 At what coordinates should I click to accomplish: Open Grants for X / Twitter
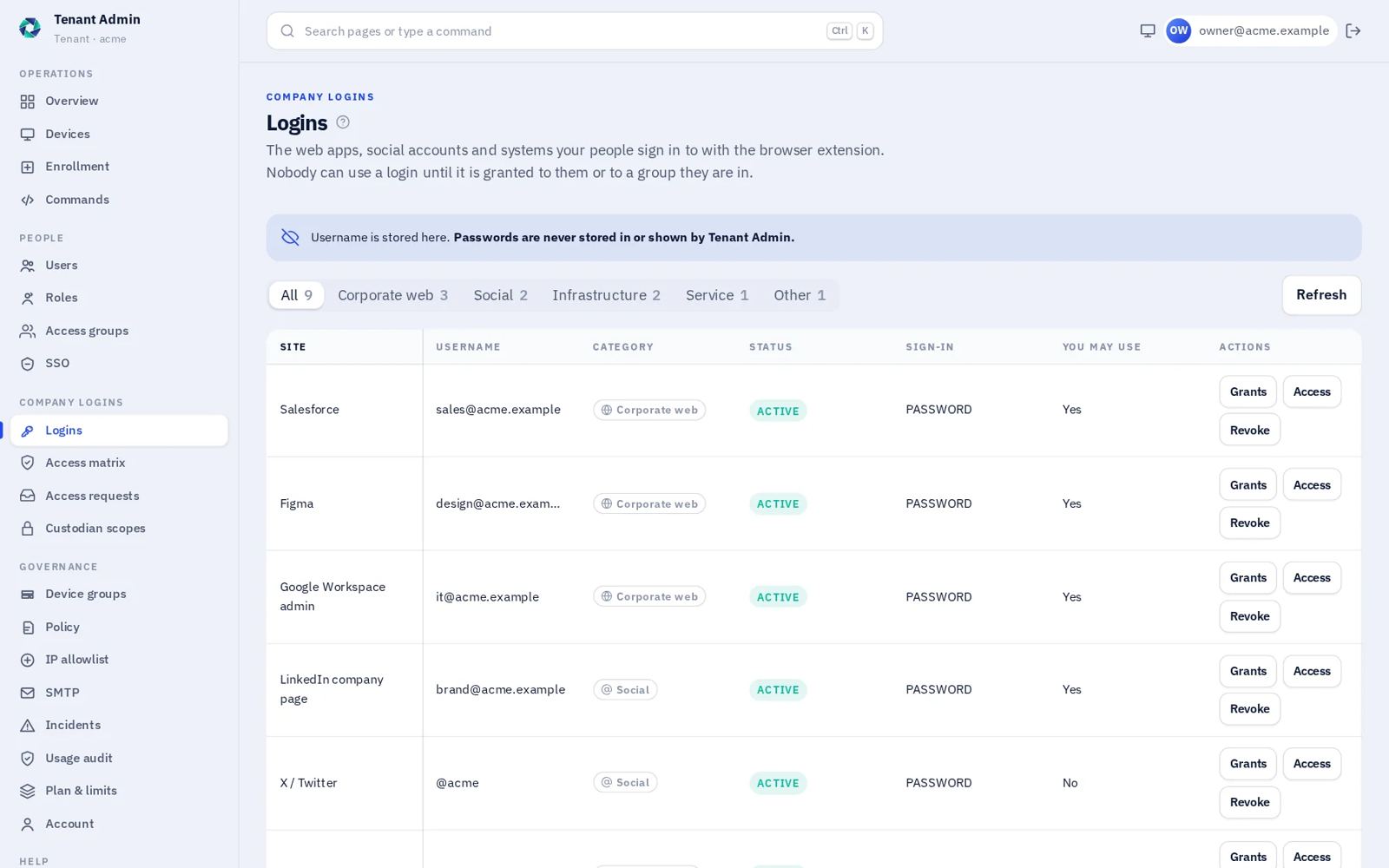coord(1247,764)
